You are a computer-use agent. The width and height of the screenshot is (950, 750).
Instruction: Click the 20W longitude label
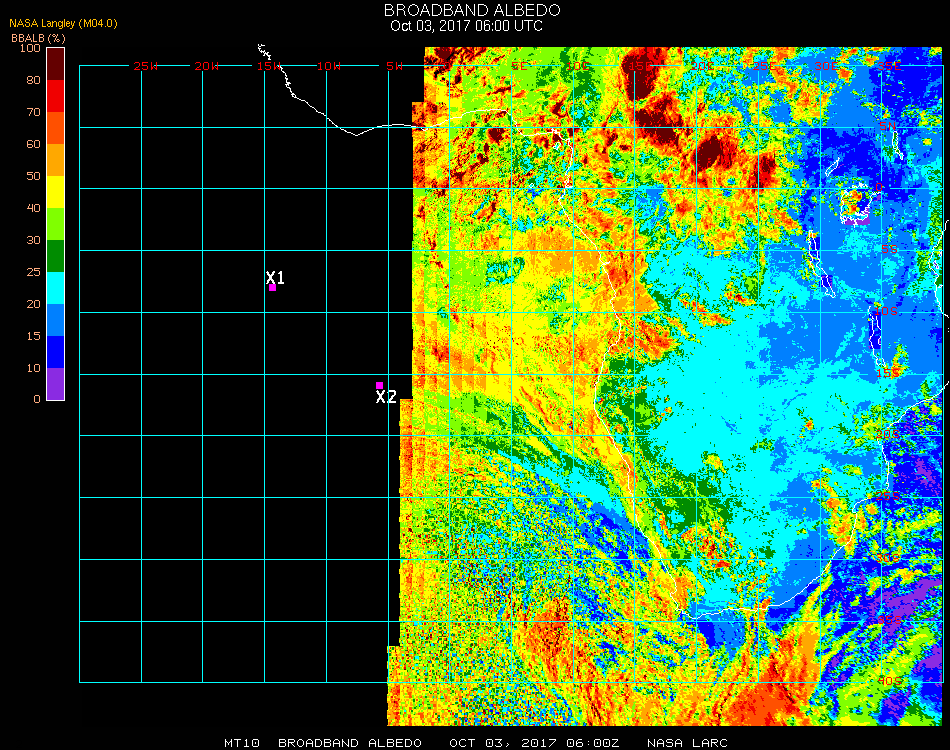point(207,66)
